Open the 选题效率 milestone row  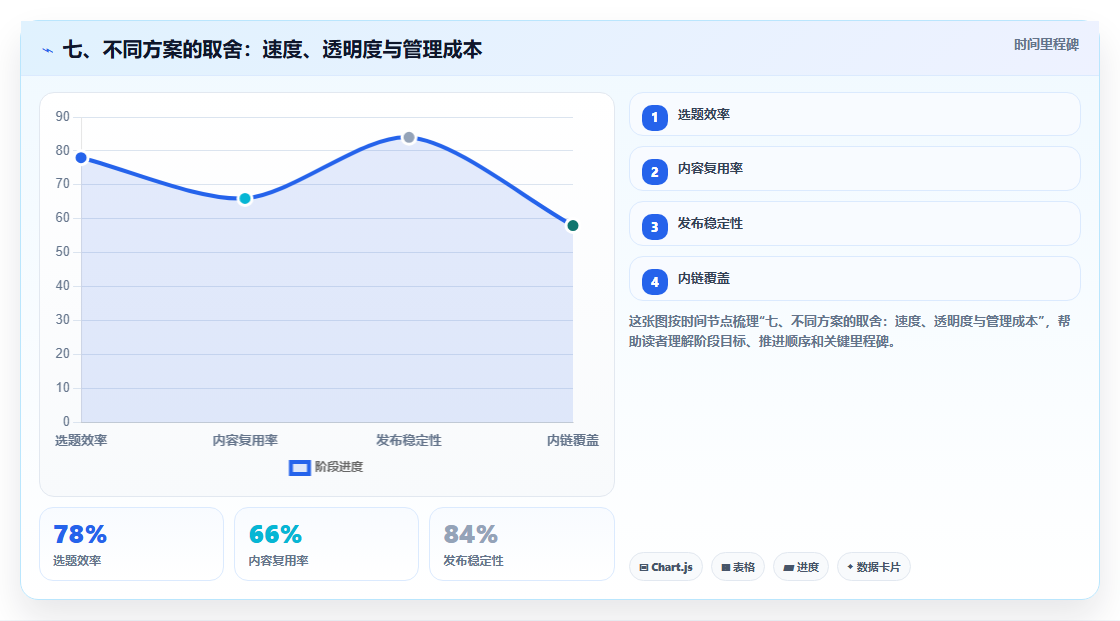(x=854, y=114)
